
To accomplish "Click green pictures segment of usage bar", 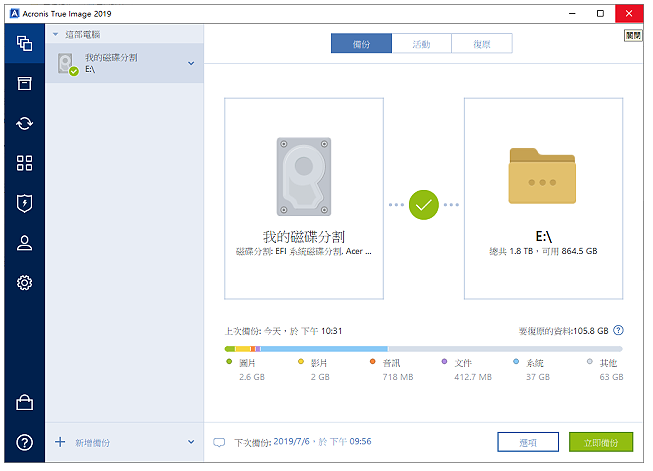I will point(229,349).
